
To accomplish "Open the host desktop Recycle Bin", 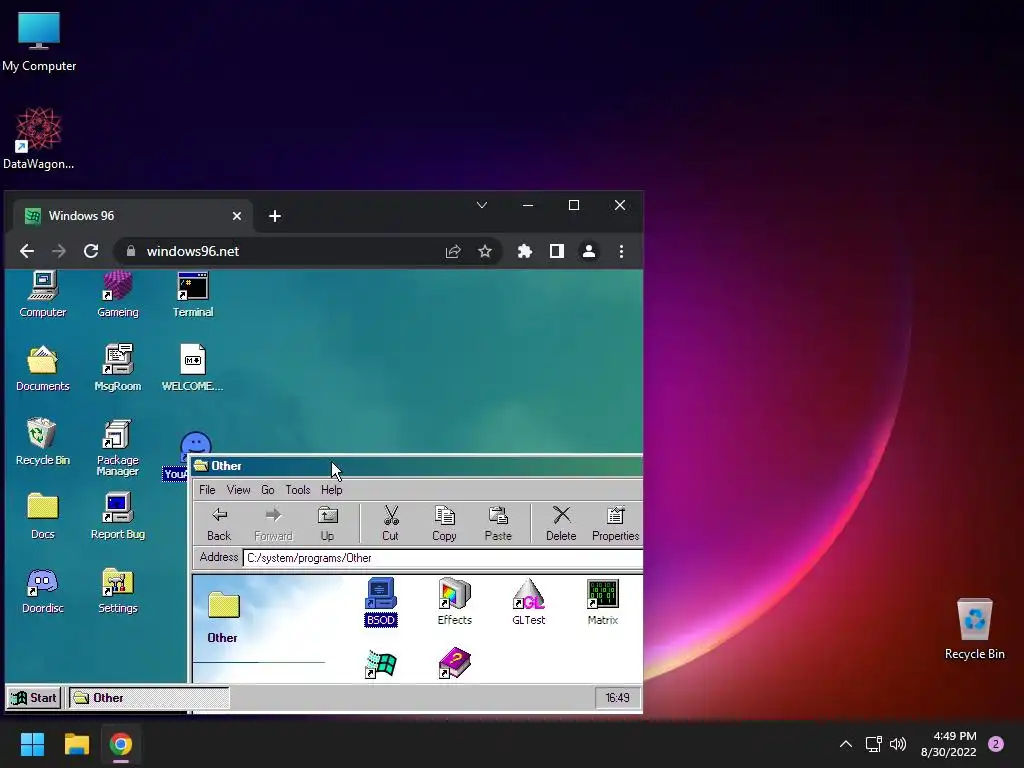I will (974, 629).
